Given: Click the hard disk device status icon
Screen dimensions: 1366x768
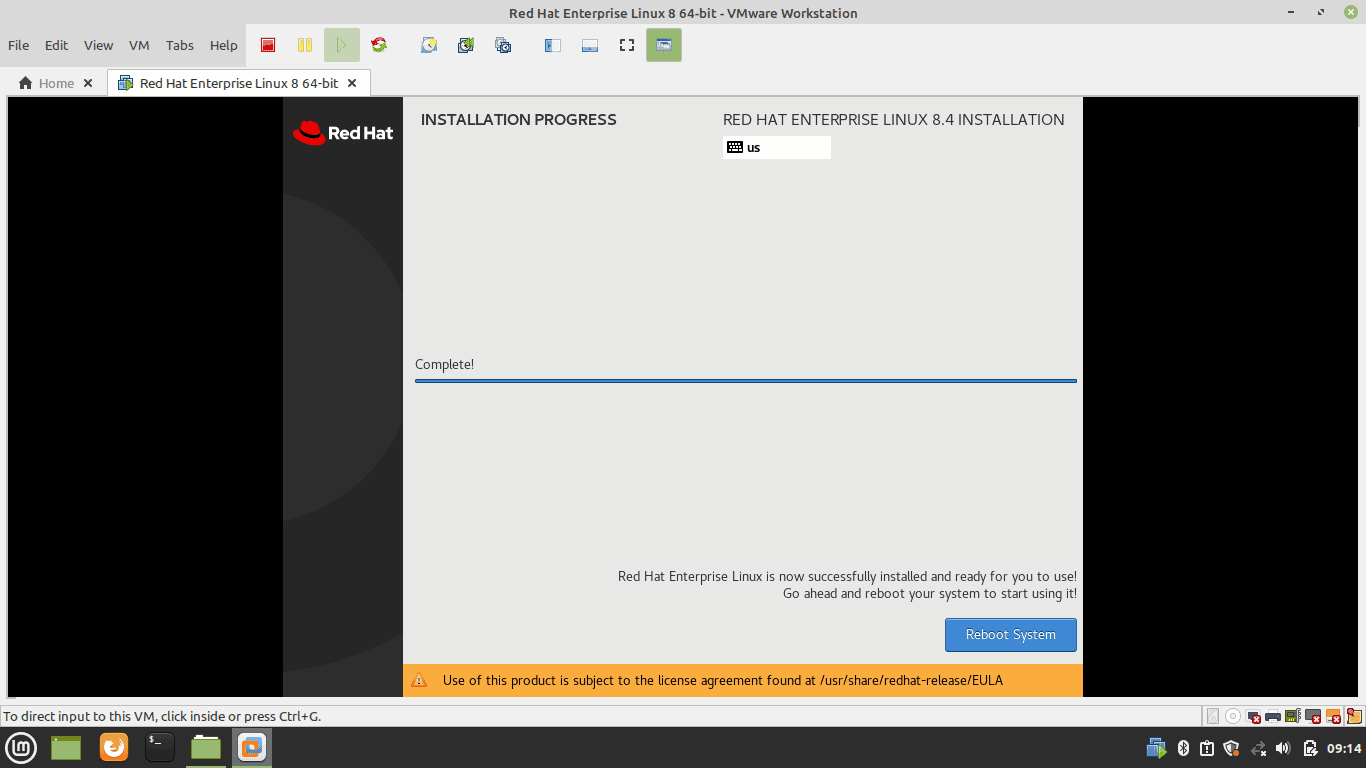Looking at the screenshot, I should pos(1213,716).
